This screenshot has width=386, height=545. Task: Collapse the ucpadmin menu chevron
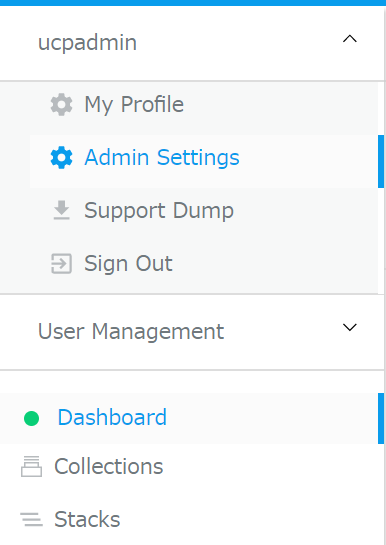(x=350, y=39)
